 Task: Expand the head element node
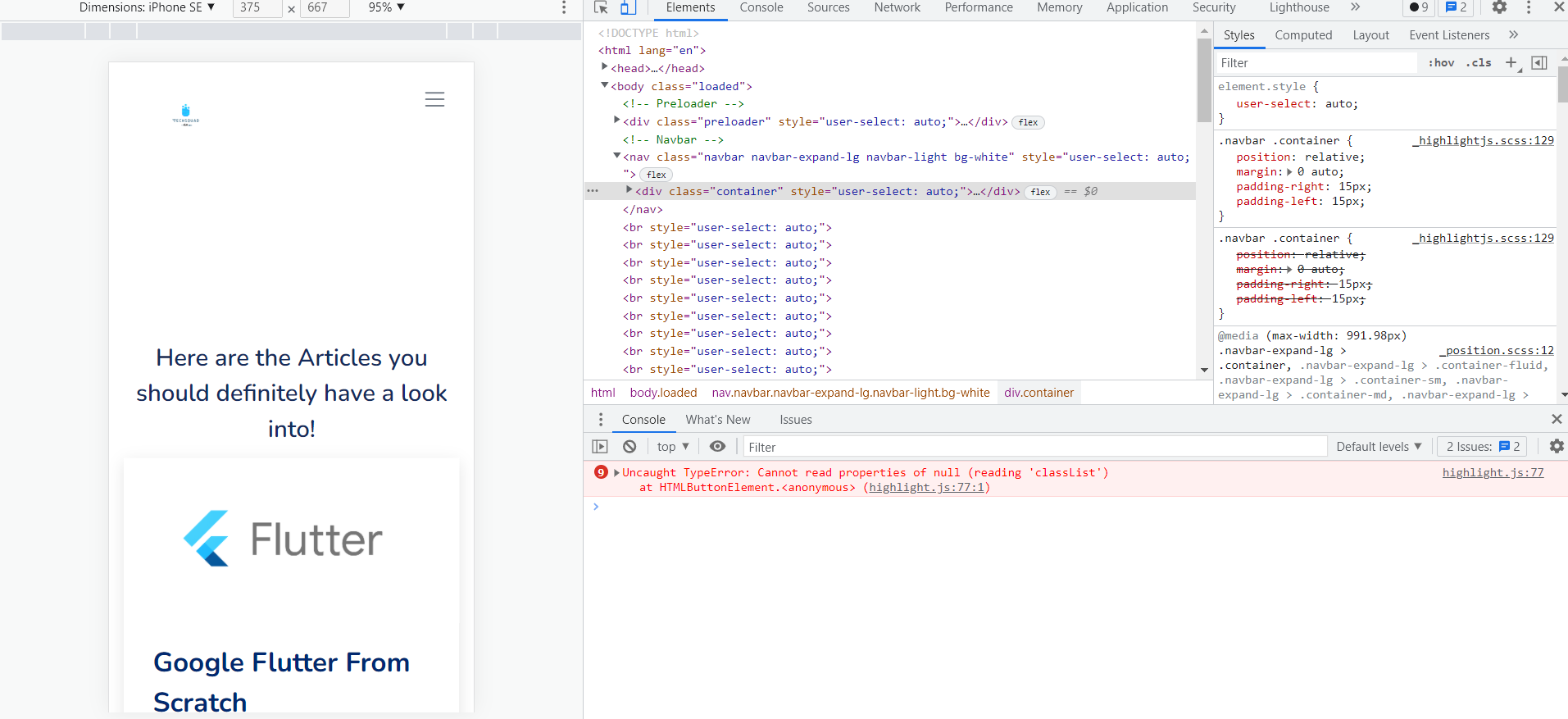(605, 68)
